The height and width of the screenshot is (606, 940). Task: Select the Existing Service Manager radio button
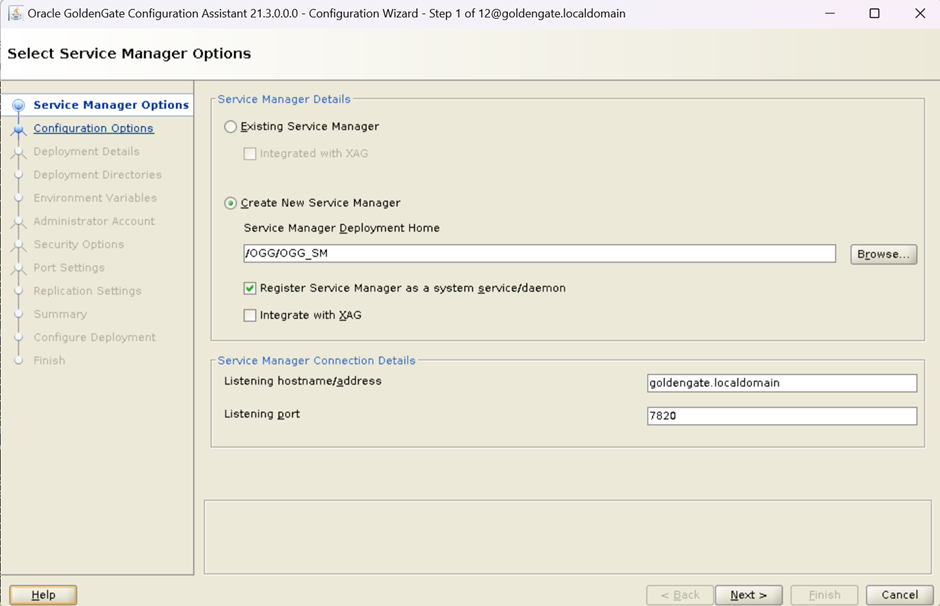point(231,127)
